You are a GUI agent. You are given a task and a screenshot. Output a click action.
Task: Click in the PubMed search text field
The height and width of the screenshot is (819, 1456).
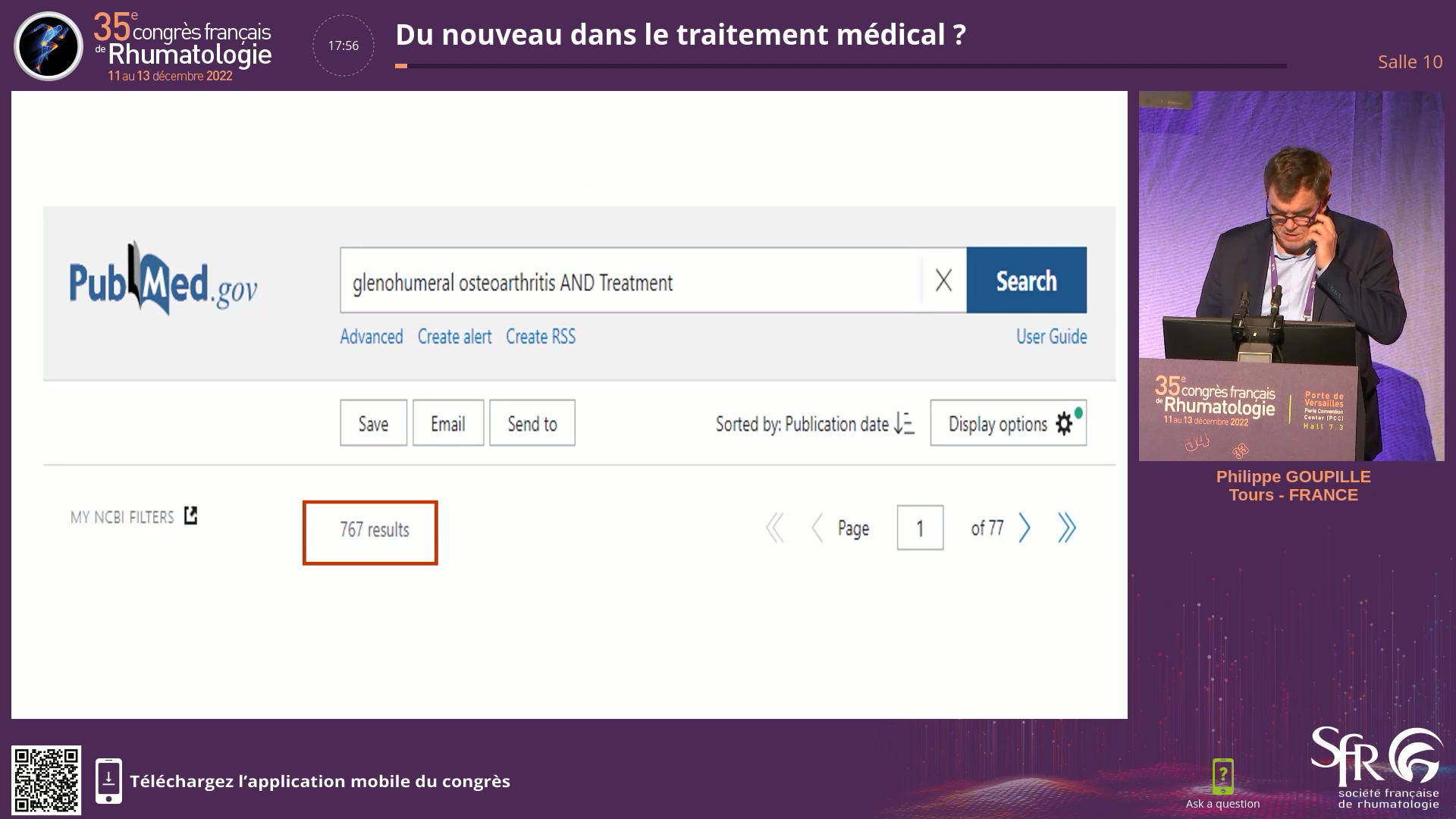tap(631, 280)
